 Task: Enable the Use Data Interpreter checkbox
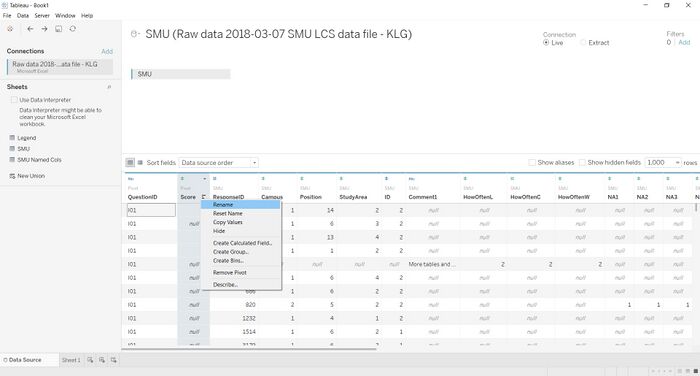coord(14,100)
